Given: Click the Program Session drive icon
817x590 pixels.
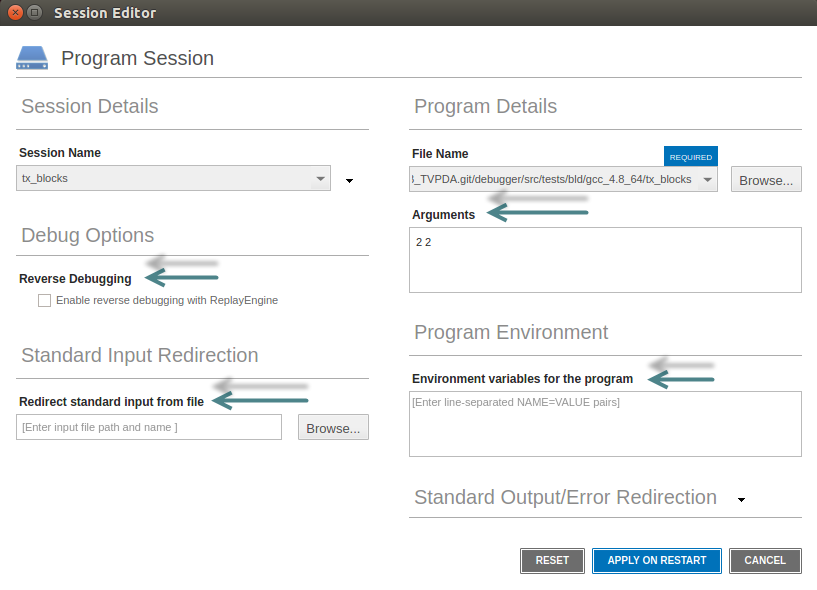Looking at the screenshot, I should (32, 58).
